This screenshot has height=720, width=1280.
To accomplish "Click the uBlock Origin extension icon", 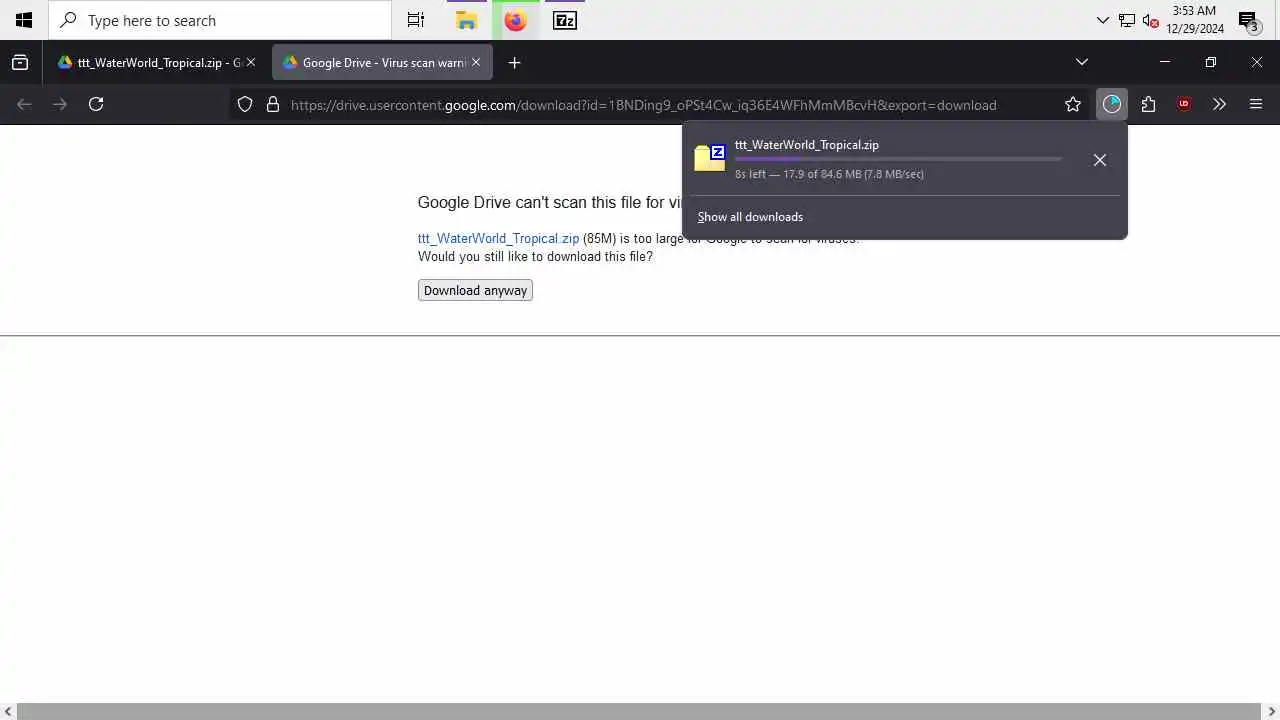I will click(x=1184, y=104).
